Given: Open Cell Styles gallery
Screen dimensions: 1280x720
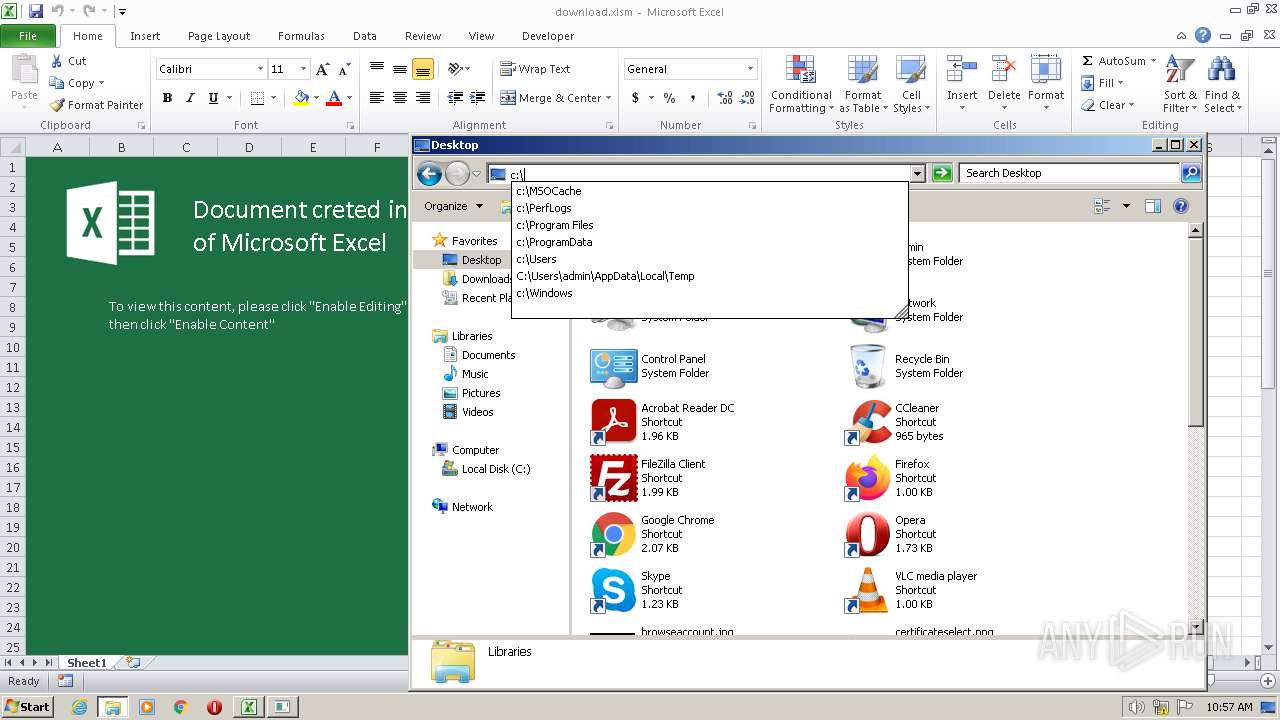Looking at the screenshot, I should (910, 85).
